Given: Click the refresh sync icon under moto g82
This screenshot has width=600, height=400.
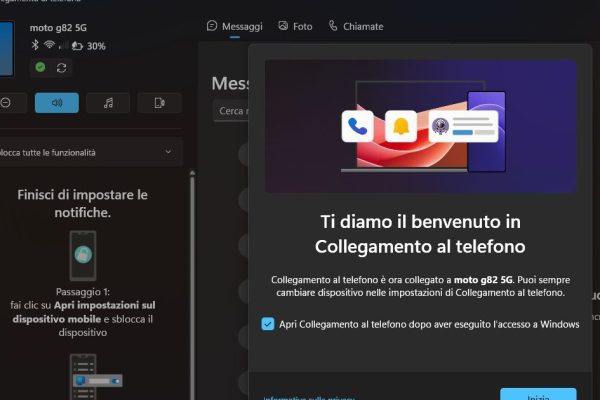Looking at the screenshot, I should point(62,68).
